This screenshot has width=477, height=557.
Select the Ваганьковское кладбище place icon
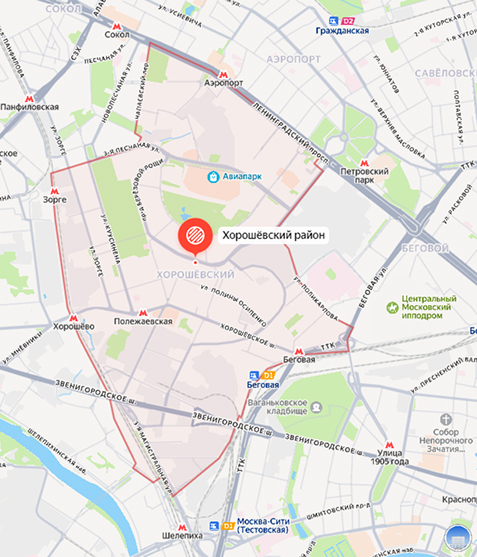[x=316, y=407]
